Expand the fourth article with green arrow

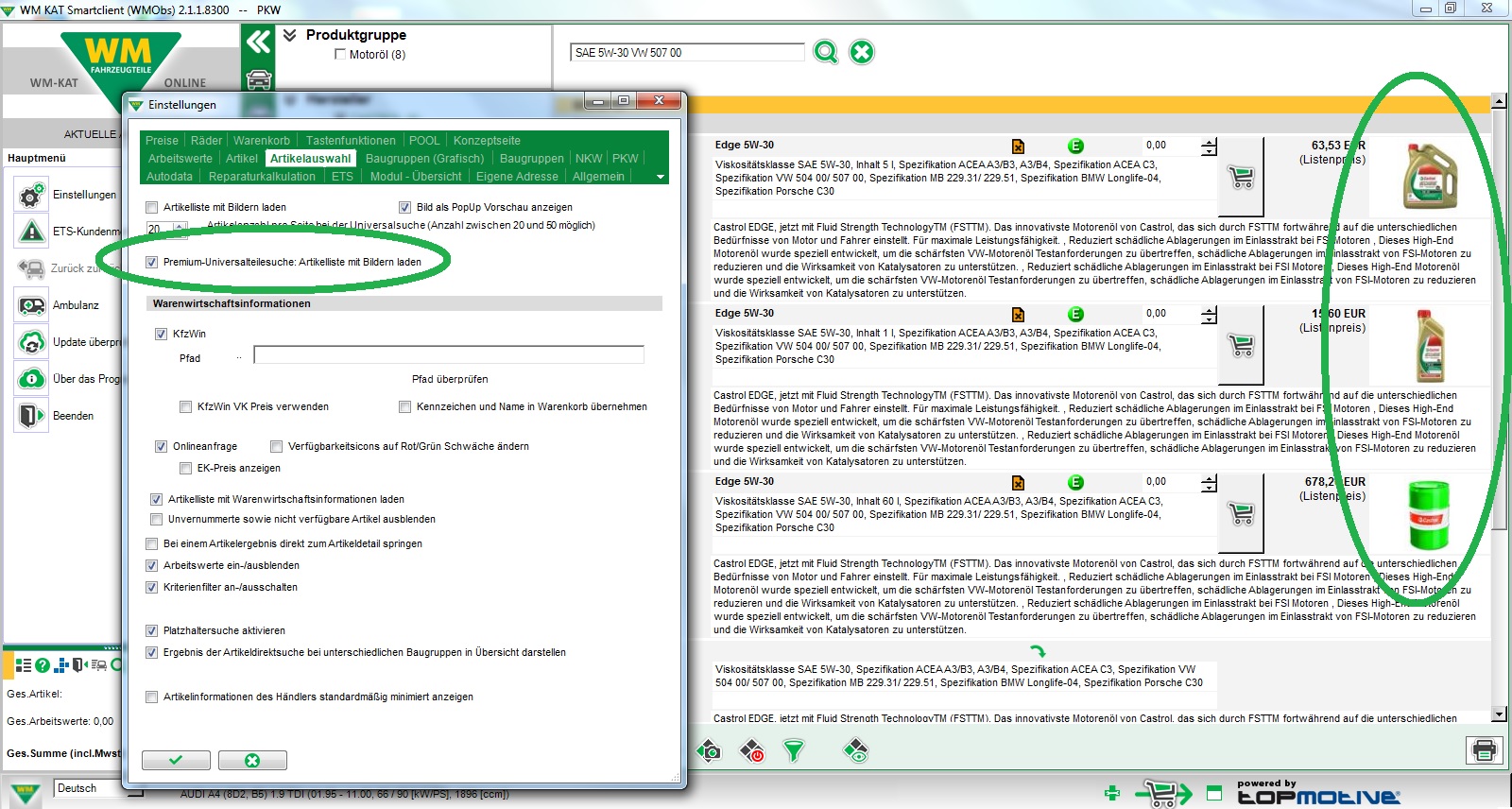click(1038, 651)
